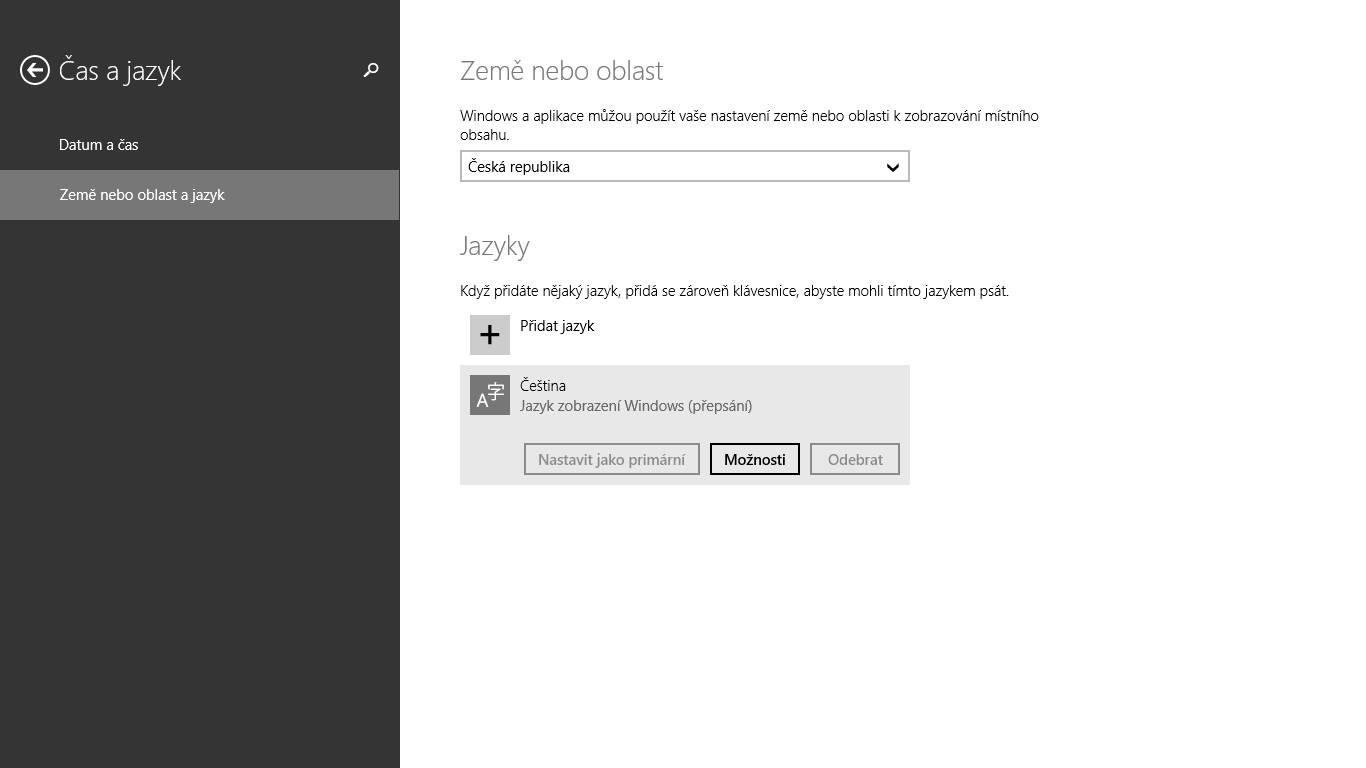
Task: Select the Čeština language glyph icon
Action: 490,395
